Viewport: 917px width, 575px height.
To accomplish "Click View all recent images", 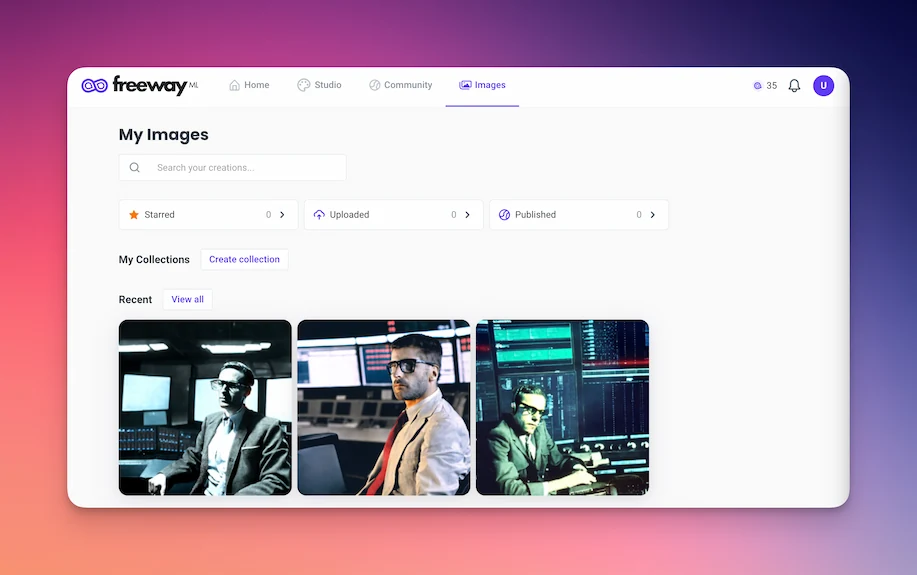I will [x=188, y=299].
